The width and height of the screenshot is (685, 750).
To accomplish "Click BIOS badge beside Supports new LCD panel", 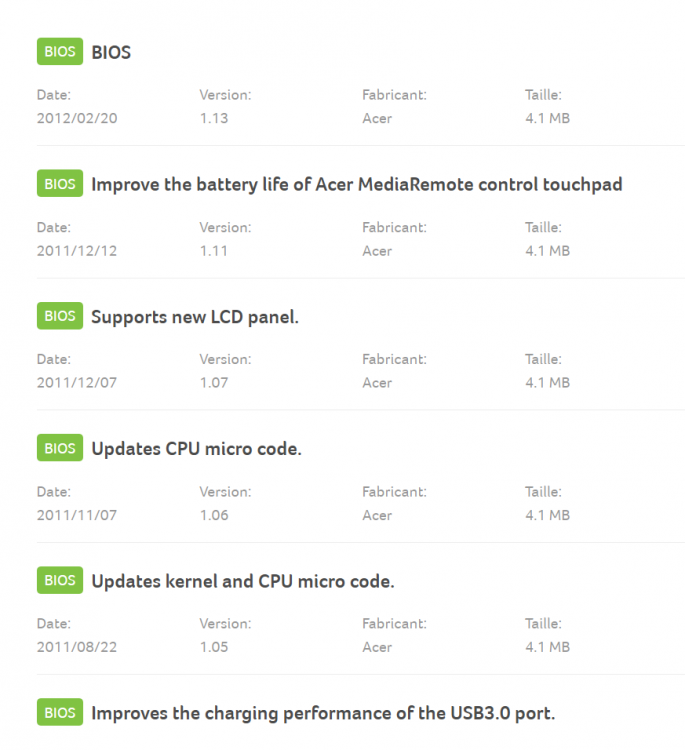I will pyautogui.click(x=60, y=316).
